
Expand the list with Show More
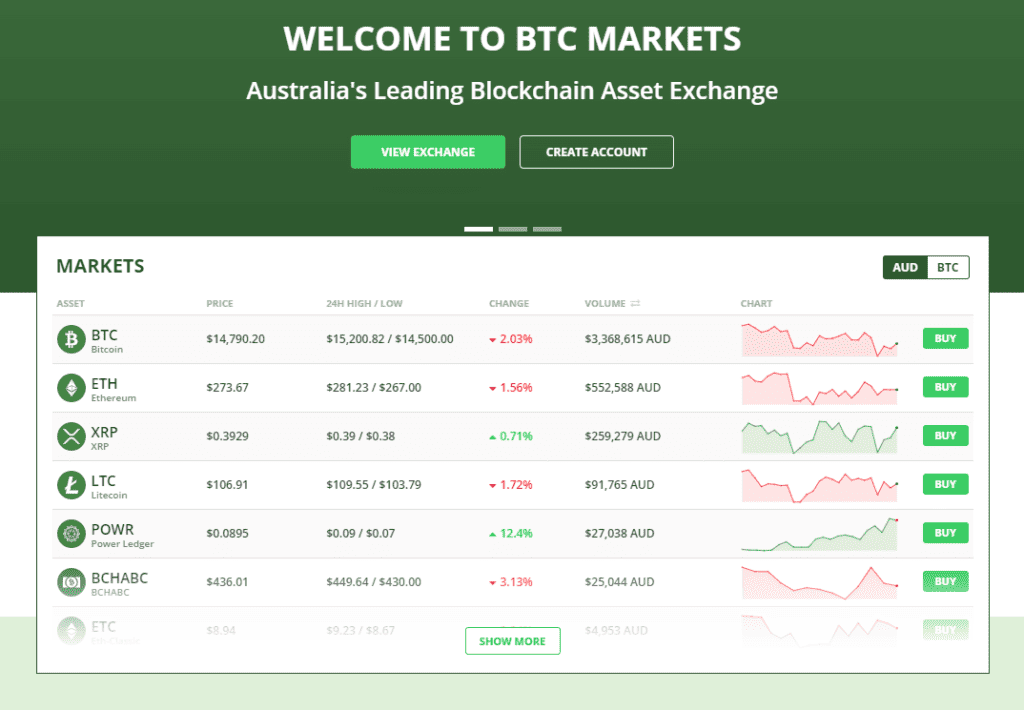click(x=512, y=641)
